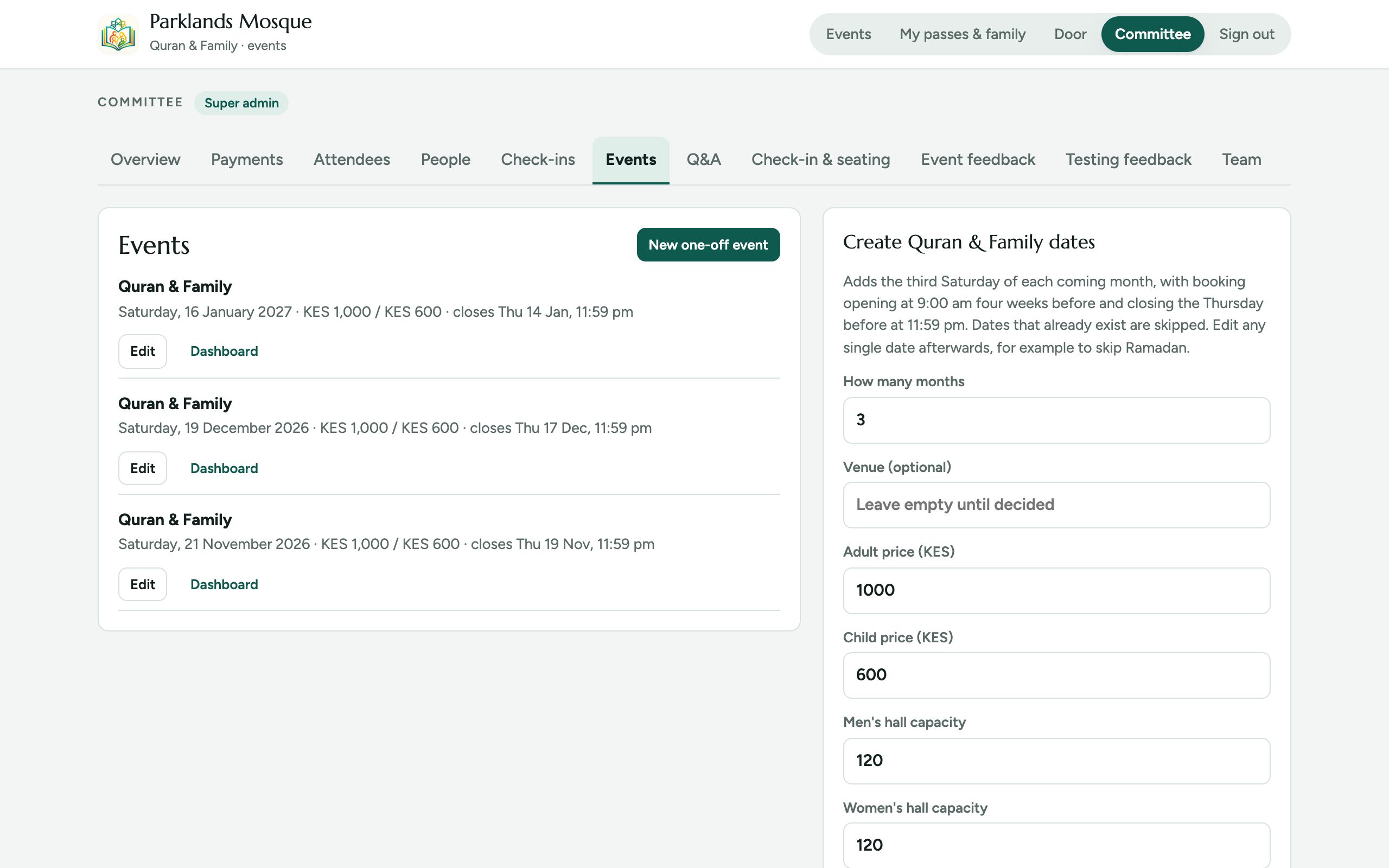
Task: Click Sign out
Action: click(x=1247, y=34)
